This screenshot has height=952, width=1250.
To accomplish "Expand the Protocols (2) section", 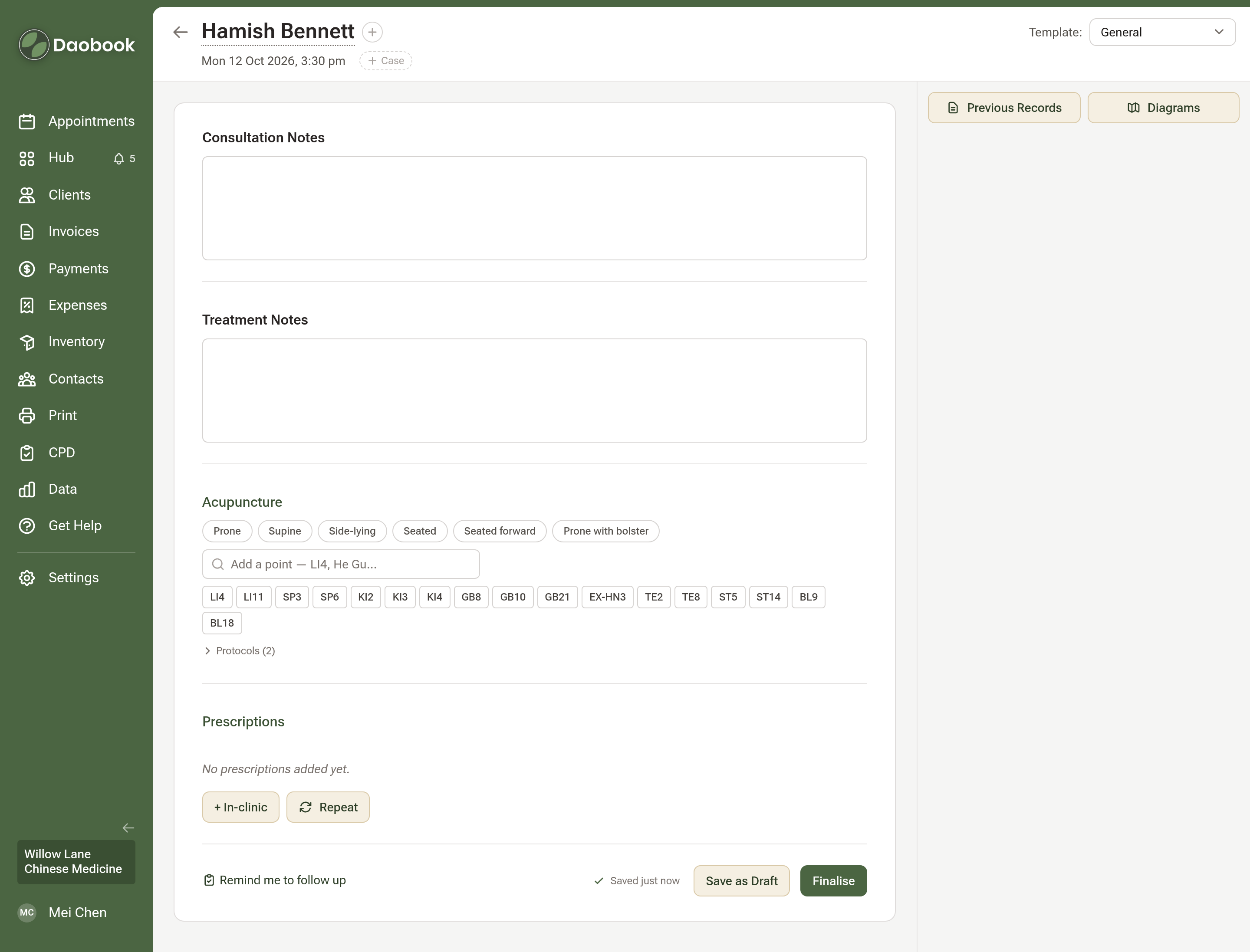I will click(x=239, y=650).
